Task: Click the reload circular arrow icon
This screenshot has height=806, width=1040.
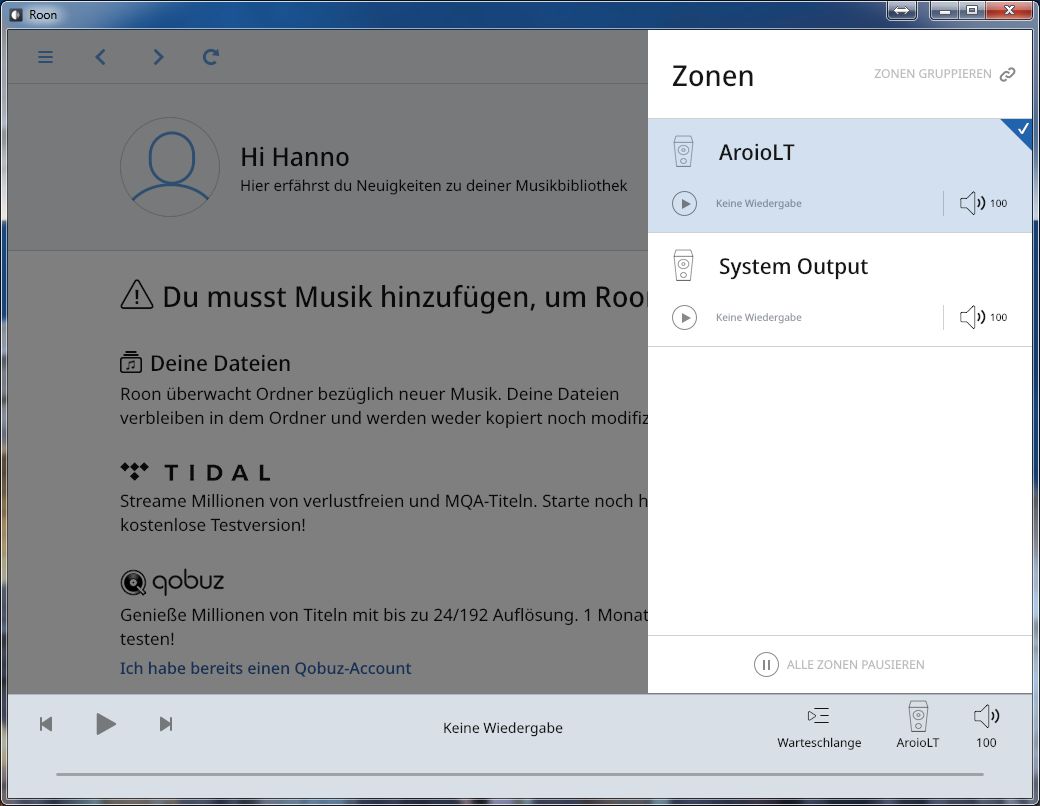Action: (211, 57)
